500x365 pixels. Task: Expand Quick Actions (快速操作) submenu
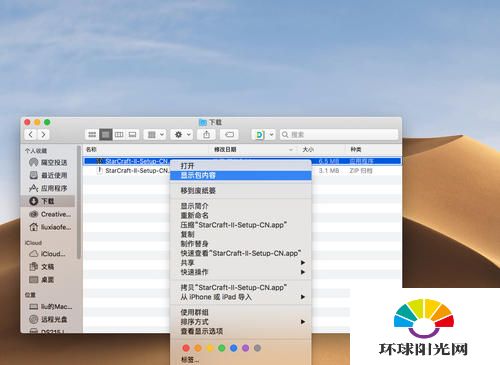click(241, 272)
